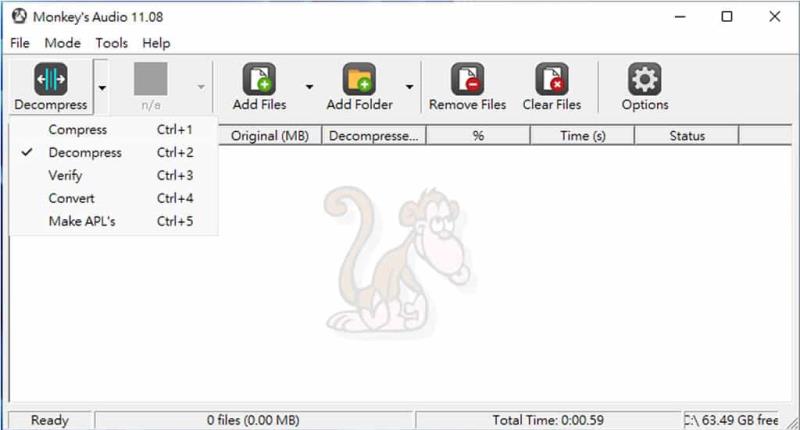Choose Make APL's in the mode list
Viewport: 800px width, 430px height.
point(114,221)
